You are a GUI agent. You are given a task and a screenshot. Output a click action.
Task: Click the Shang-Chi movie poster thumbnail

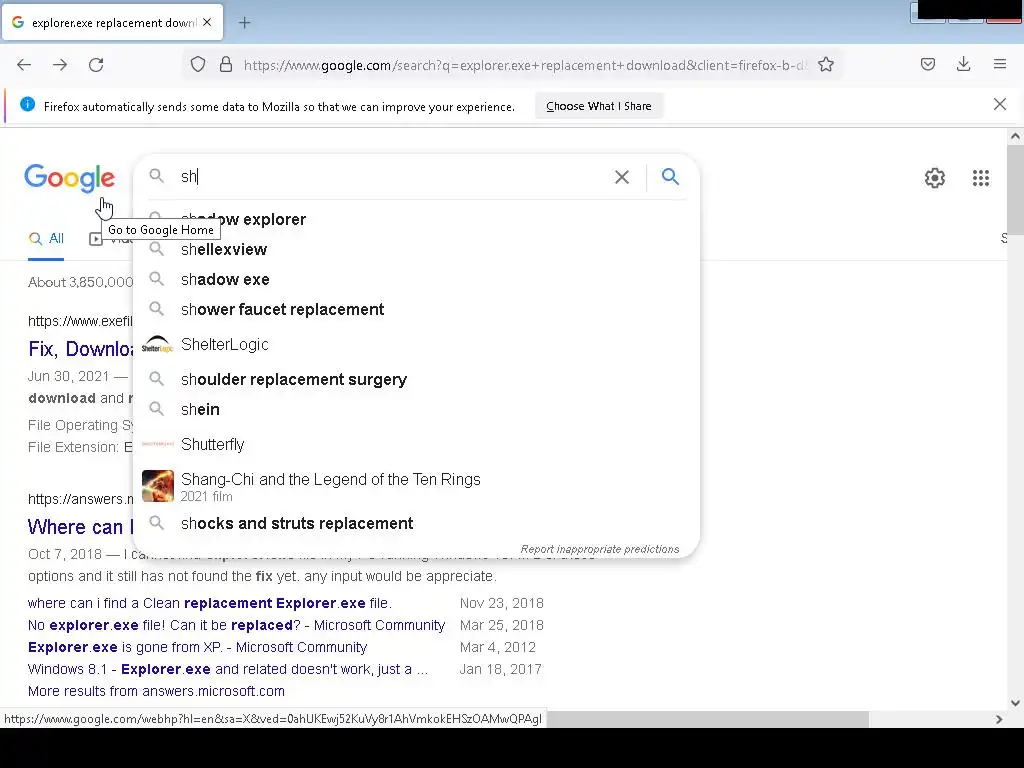[158, 486]
